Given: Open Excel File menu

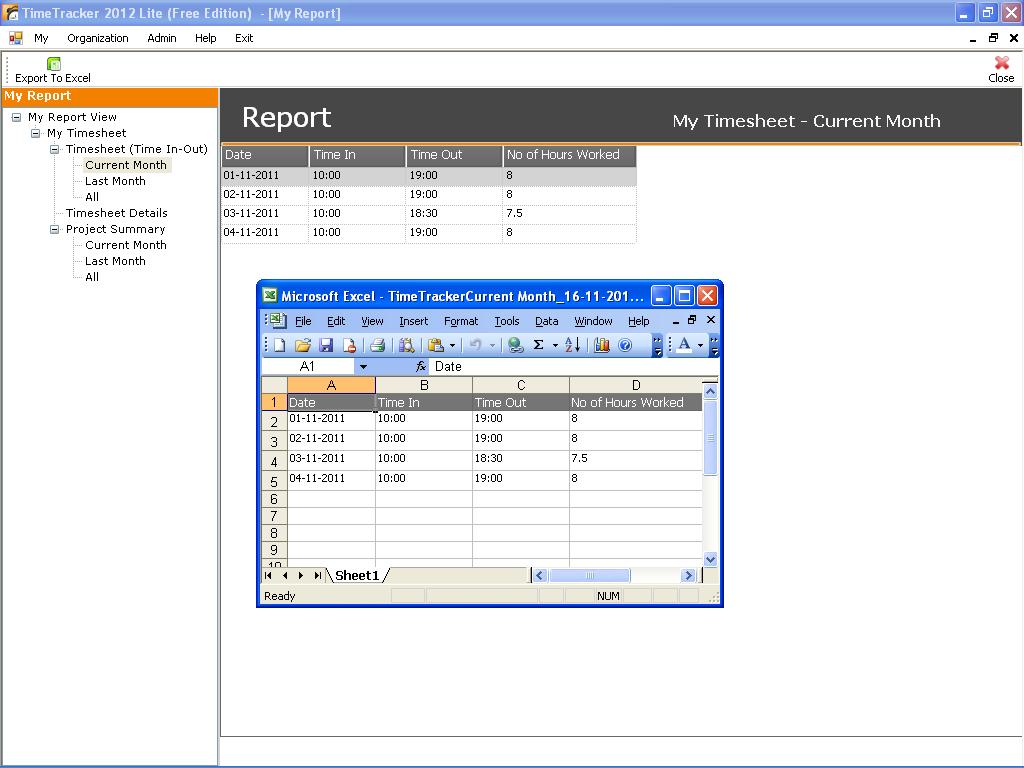Looking at the screenshot, I should (303, 321).
